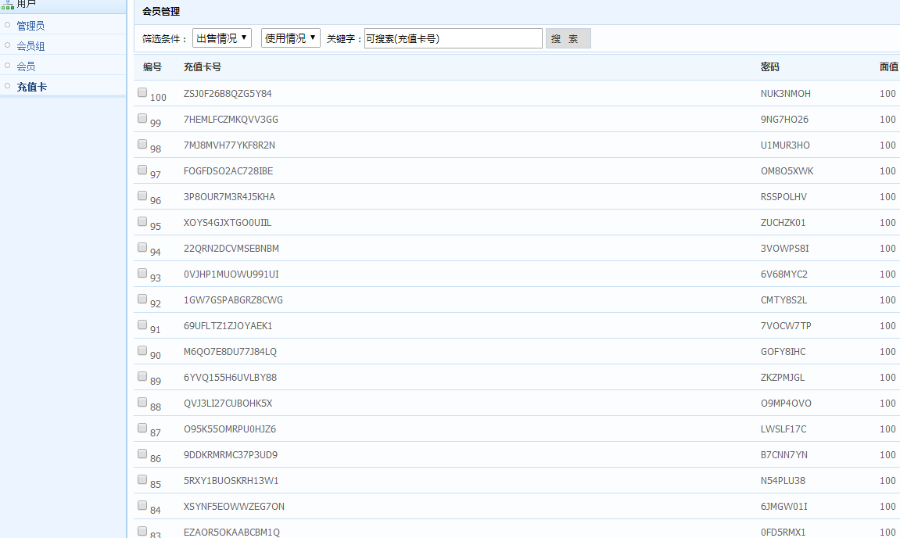The image size is (900, 538).
Task: Select card number FOGFDSO2AC728IBE
Action: pos(228,171)
